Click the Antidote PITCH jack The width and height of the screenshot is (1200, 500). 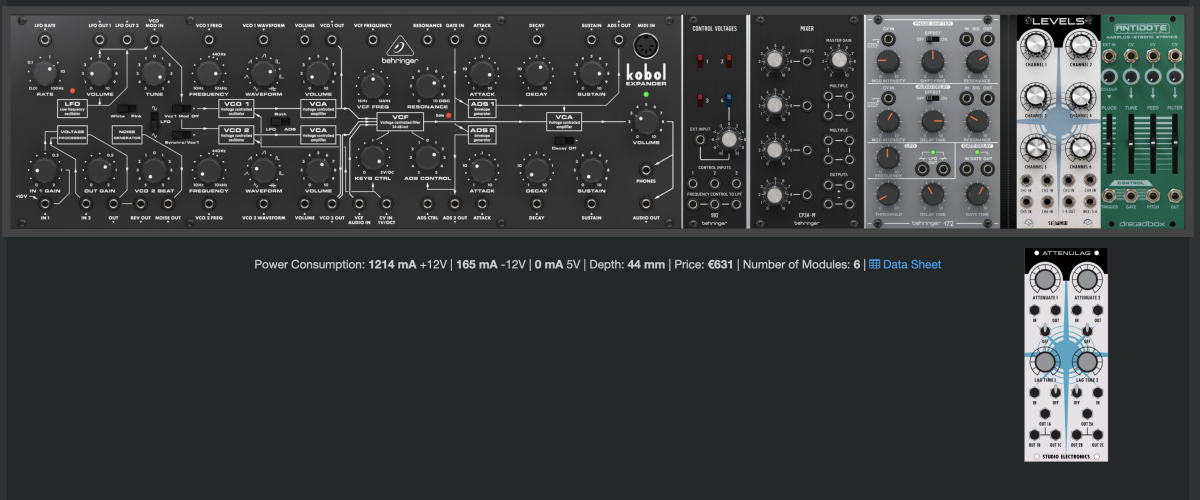1153,196
